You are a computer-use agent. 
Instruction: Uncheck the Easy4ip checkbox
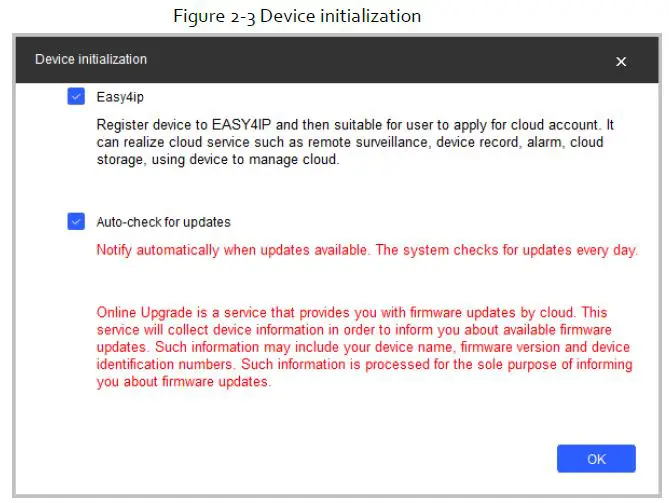[x=76, y=96]
